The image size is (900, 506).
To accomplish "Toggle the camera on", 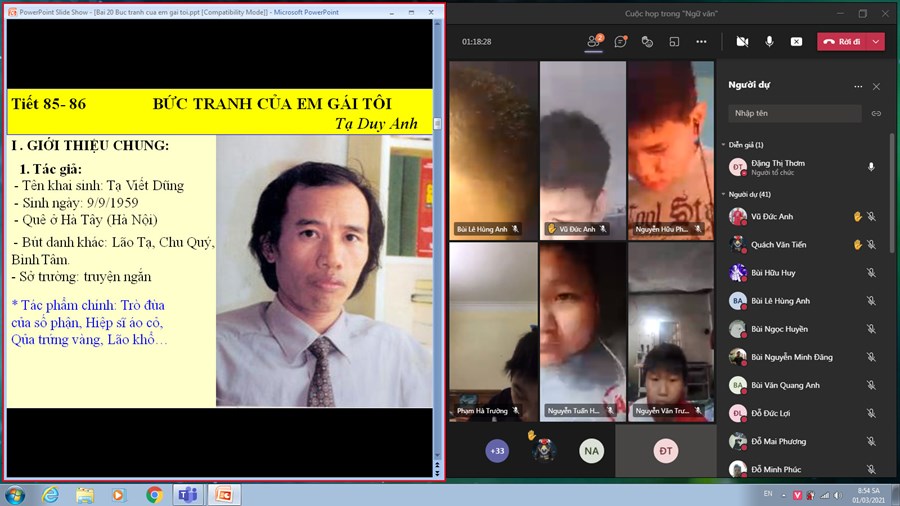I will 742,42.
